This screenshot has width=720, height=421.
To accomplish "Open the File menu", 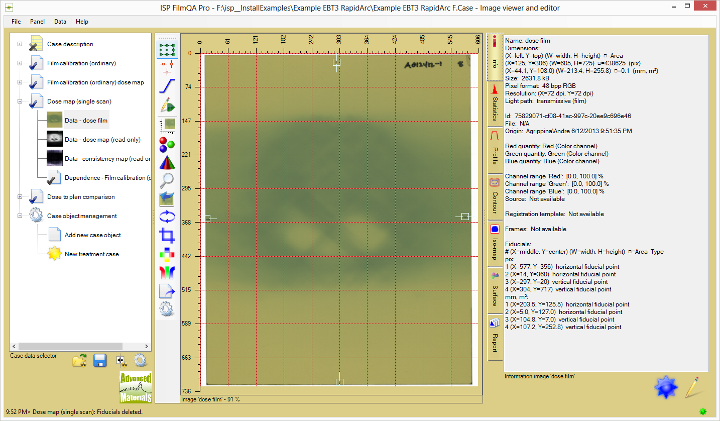I will click(16, 22).
